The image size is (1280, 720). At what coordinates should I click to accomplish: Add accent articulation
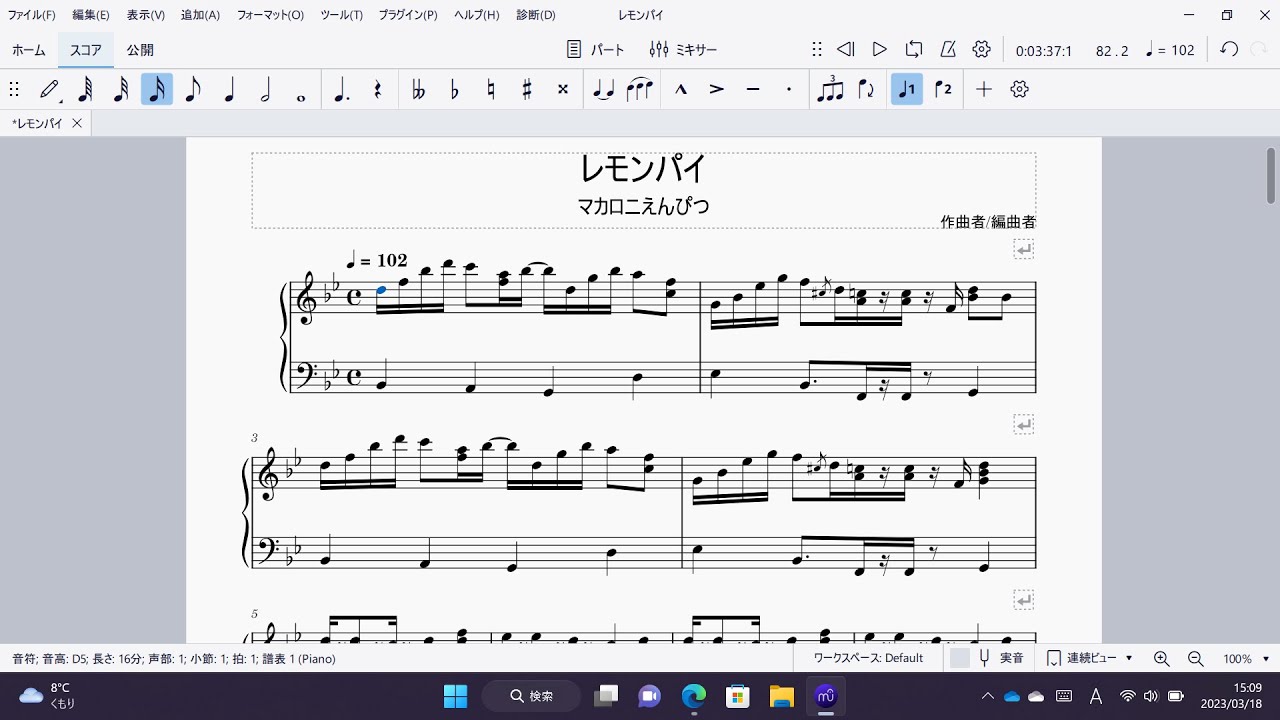(x=717, y=89)
